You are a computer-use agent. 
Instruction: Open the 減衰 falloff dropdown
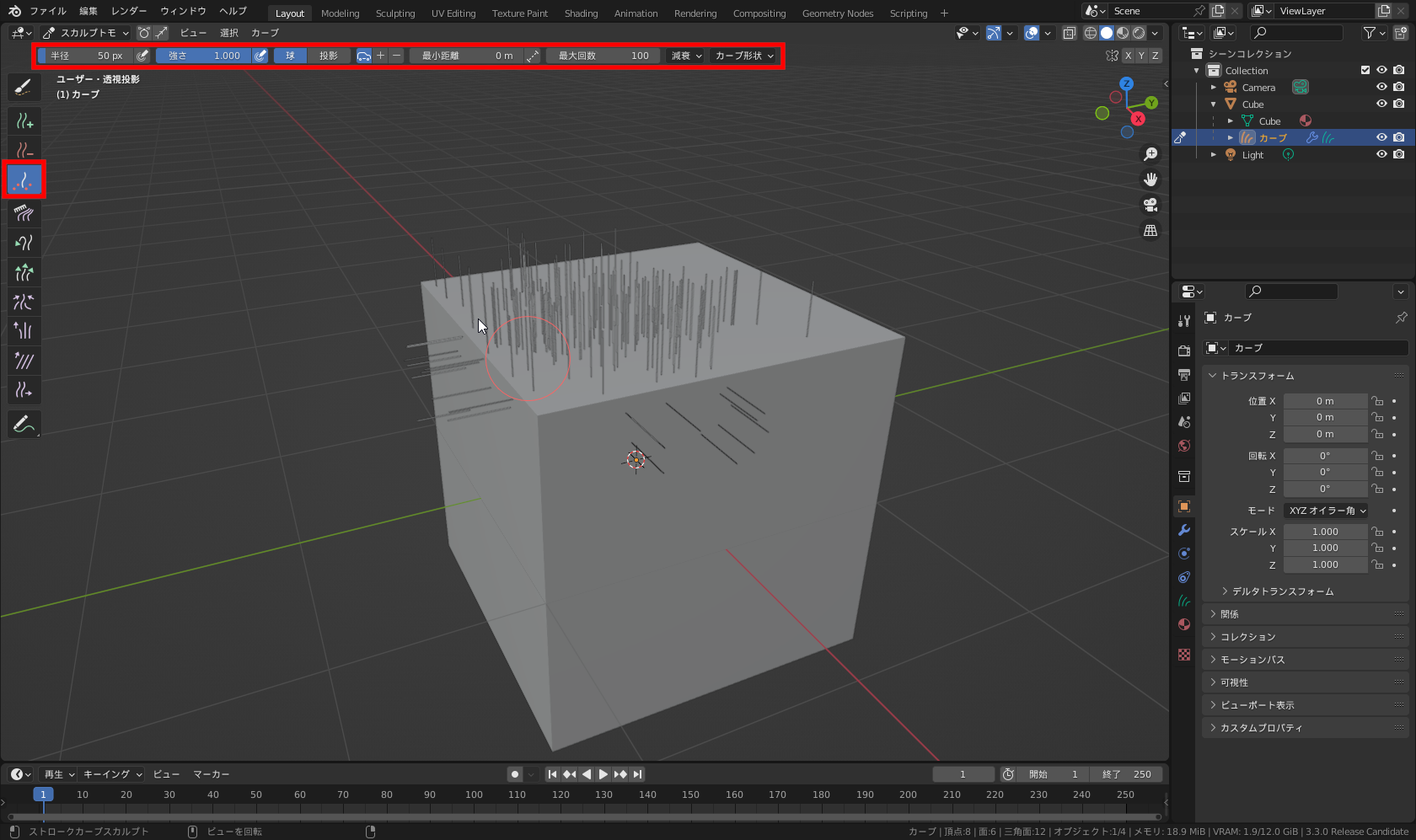(x=686, y=56)
